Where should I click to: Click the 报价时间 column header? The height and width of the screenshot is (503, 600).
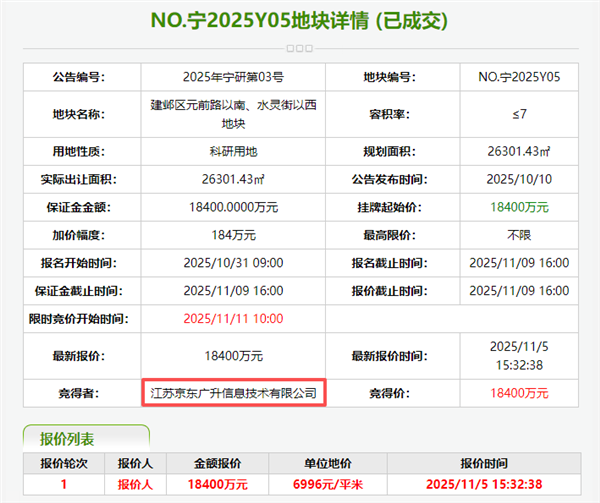(x=484, y=463)
